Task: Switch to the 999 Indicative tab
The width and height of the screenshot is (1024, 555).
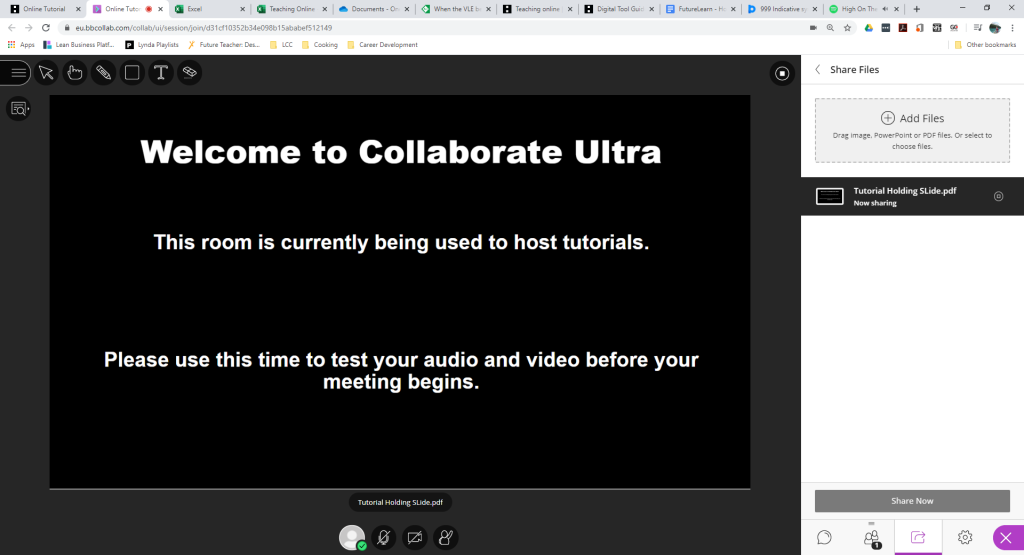Action: coord(780,9)
